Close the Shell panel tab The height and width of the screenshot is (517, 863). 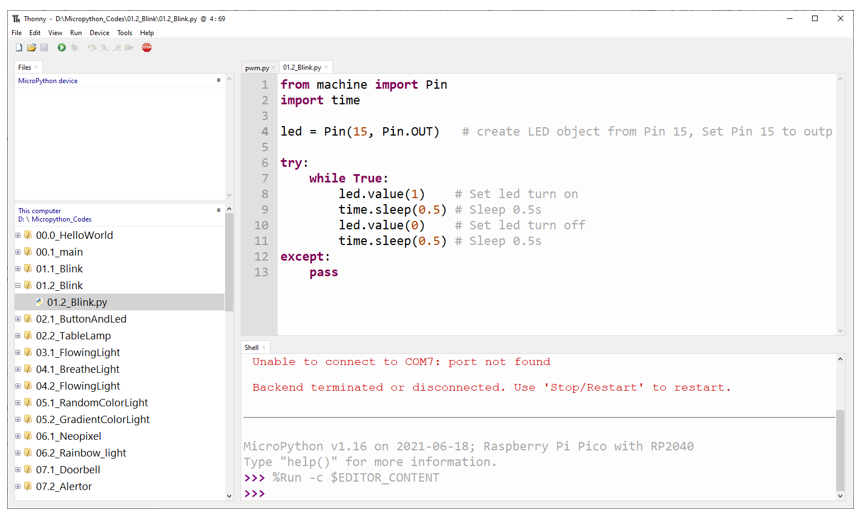264,347
